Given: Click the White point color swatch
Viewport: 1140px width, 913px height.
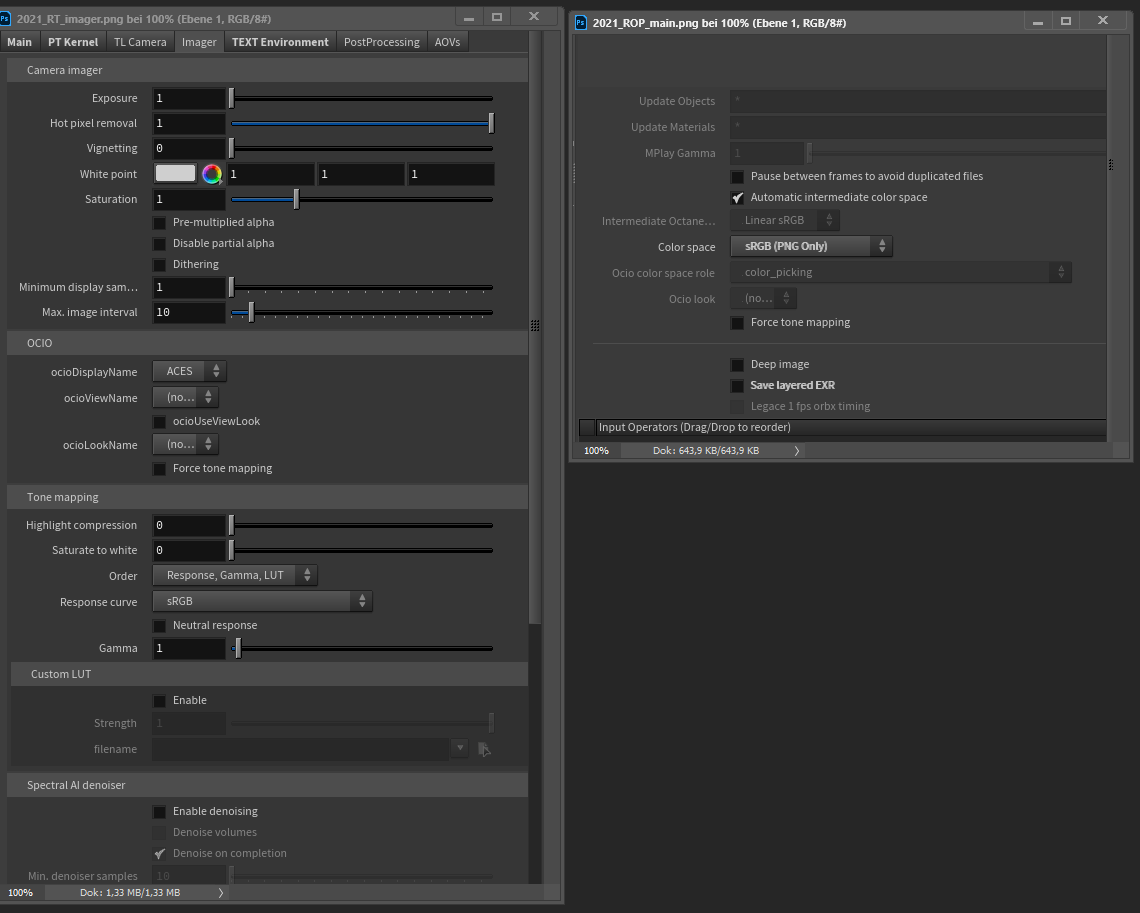Looking at the screenshot, I should tap(175, 173).
